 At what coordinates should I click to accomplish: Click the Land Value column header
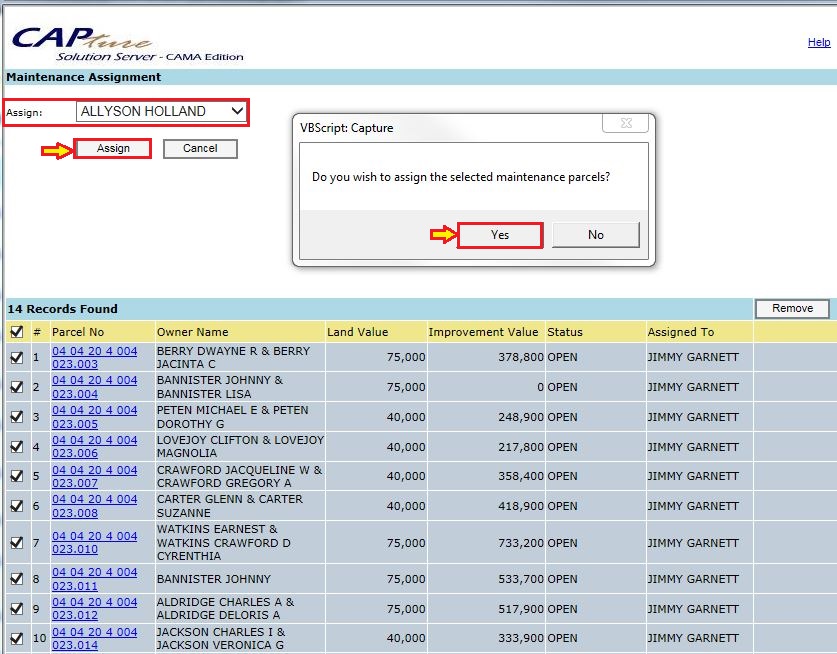357,332
